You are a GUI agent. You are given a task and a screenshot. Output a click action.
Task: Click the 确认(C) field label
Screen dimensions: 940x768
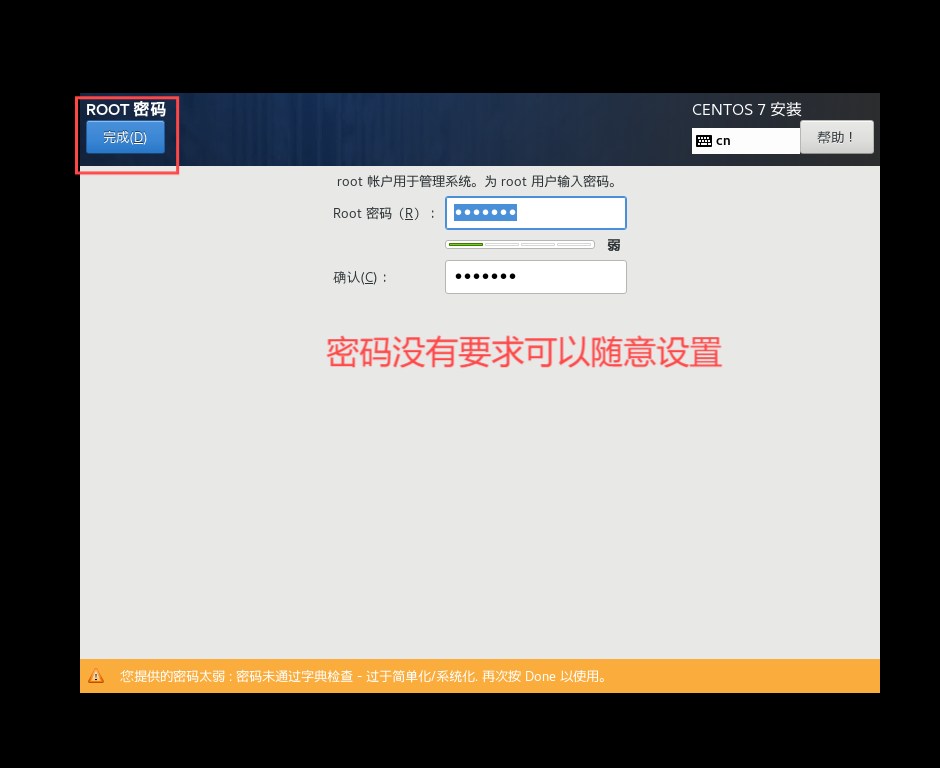[360, 278]
